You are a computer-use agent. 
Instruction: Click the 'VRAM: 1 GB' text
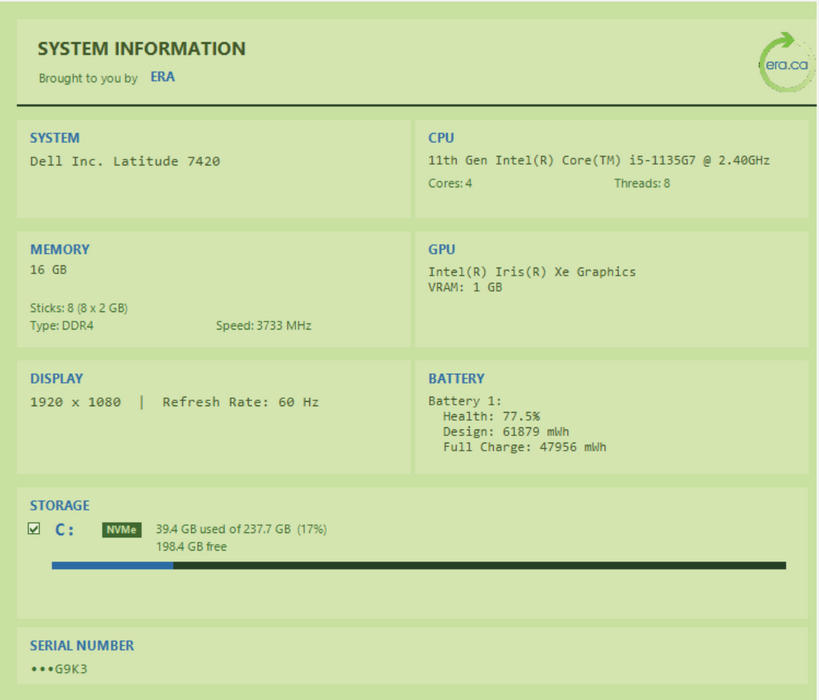[465, 287]
